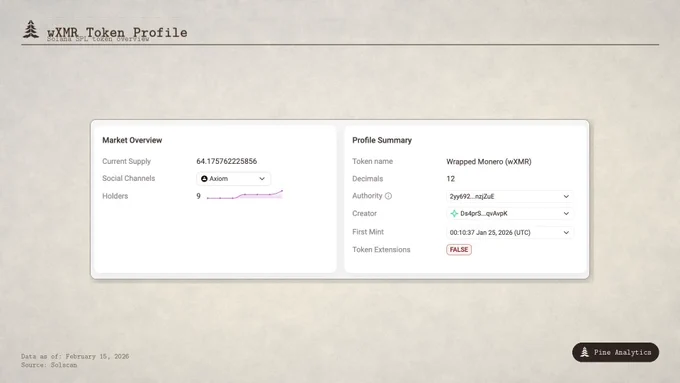Click the pine tree logo beside the title
This screenshot has height=383, width=680.
(30, 29)
